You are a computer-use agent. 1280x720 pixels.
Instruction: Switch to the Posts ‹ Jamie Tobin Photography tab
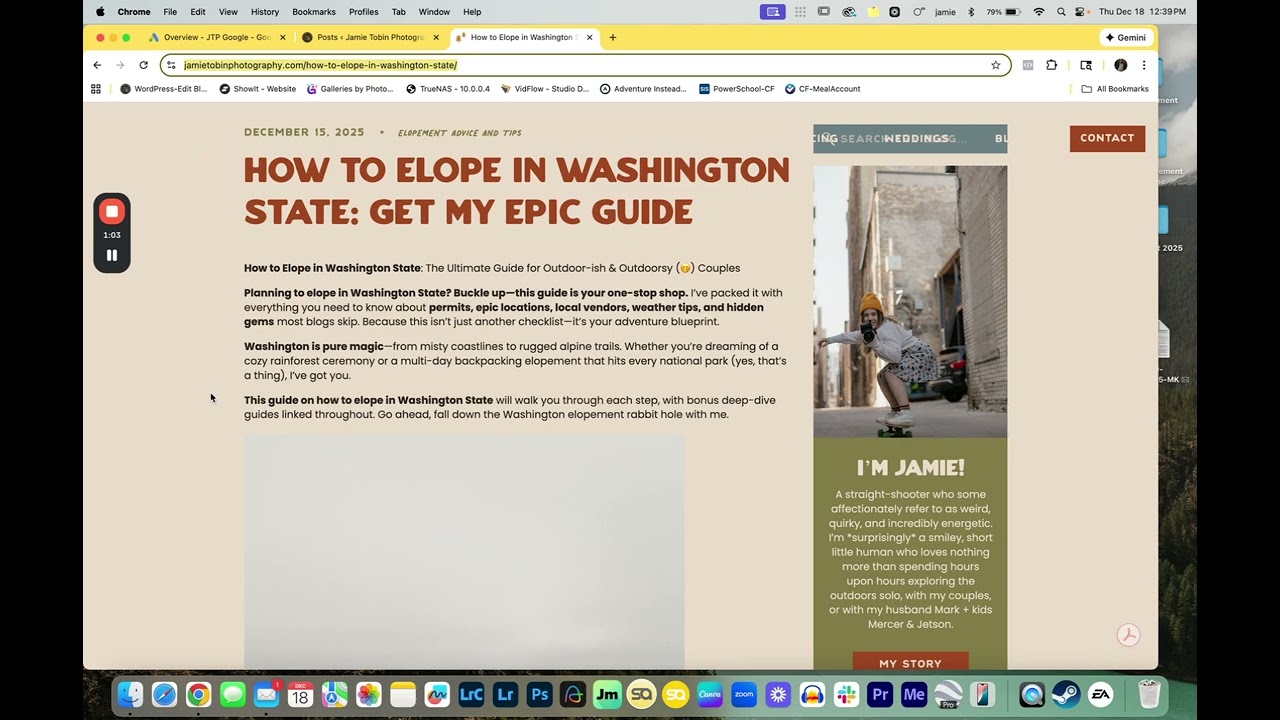click(x=370, y=37)
